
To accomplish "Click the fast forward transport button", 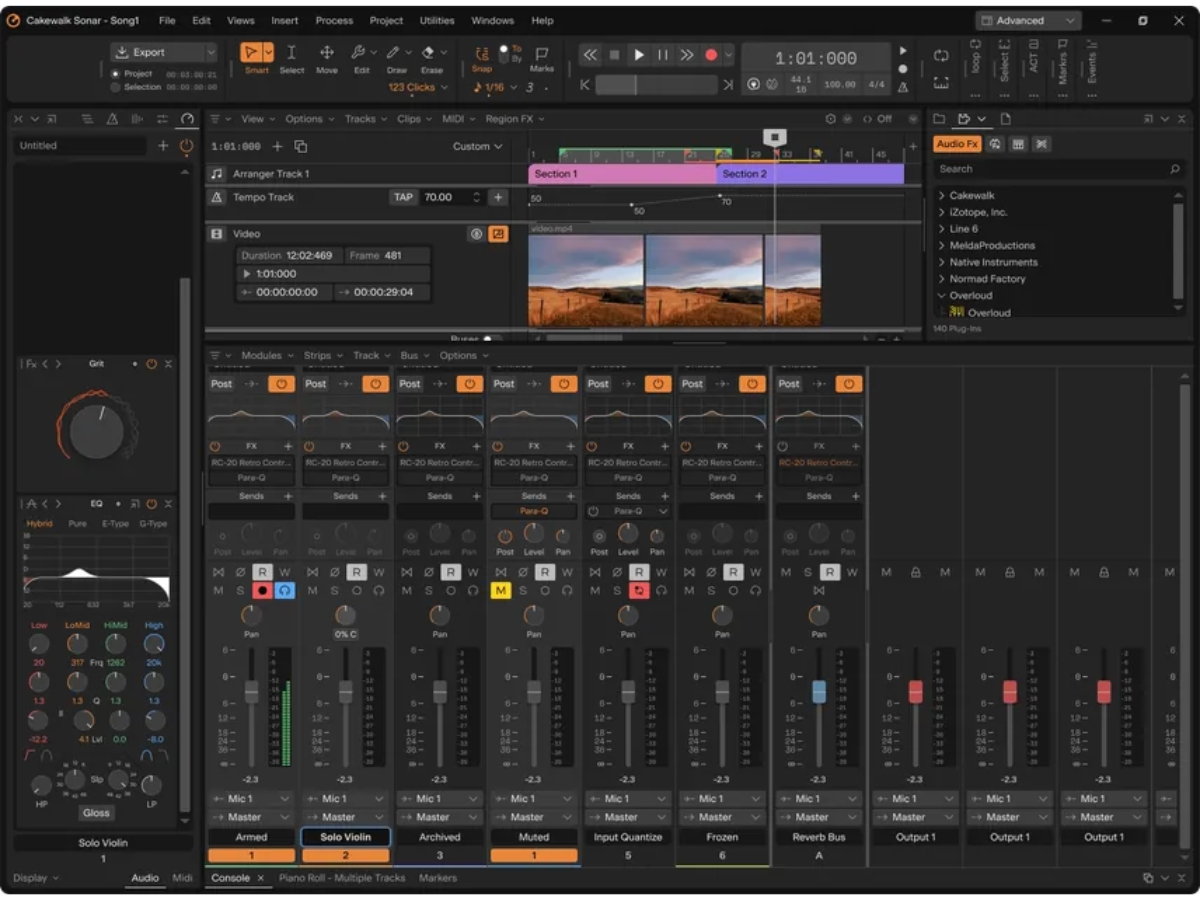I will coord(687,56).
